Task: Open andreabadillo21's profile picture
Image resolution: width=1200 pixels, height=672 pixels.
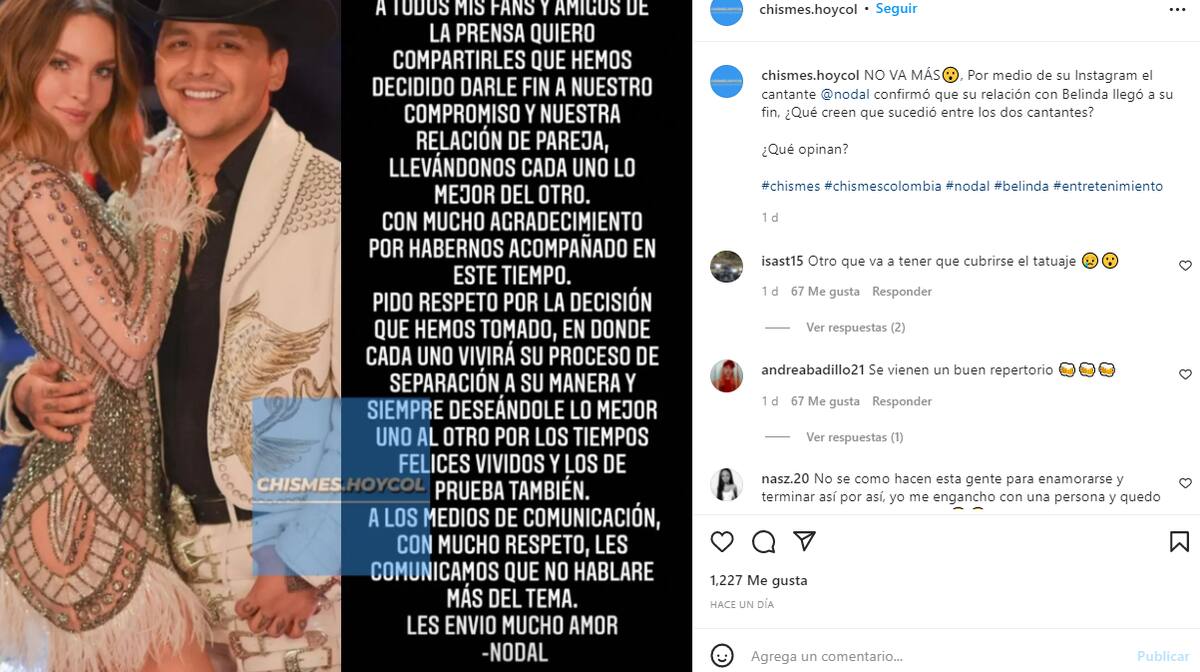Action: tap(726, 376)
